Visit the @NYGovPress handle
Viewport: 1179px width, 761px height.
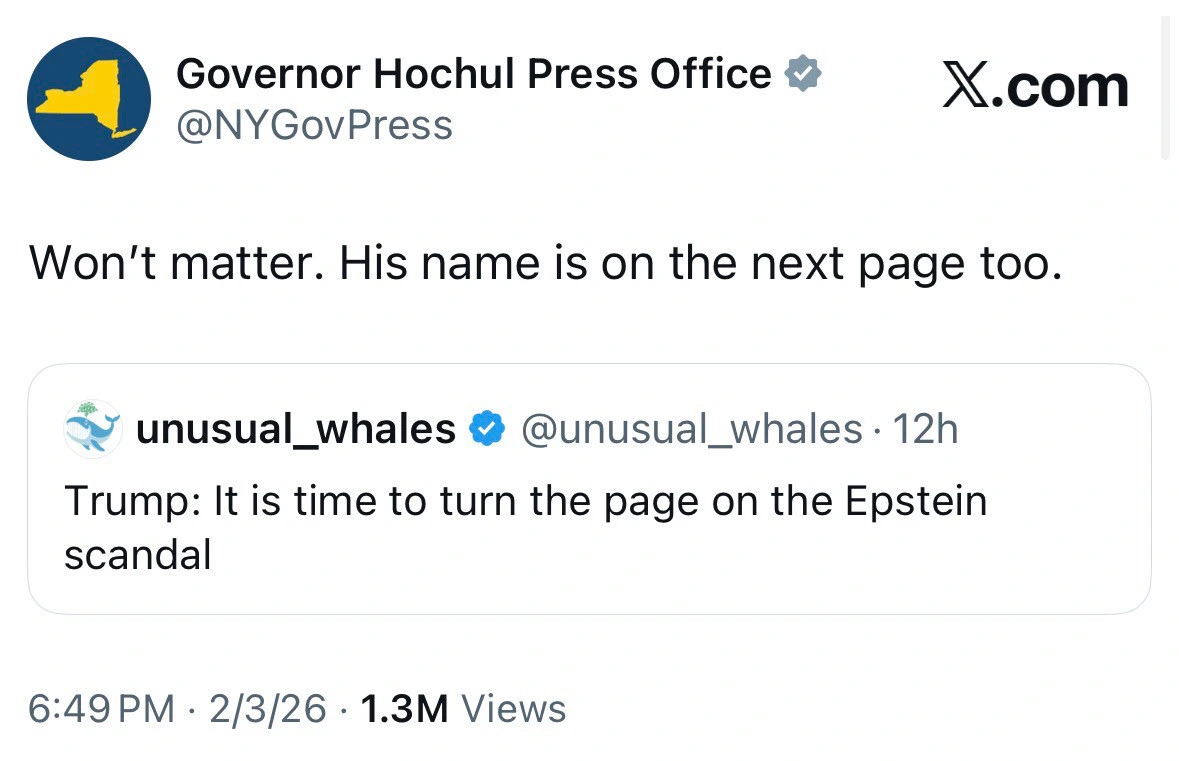coord(314,126)
